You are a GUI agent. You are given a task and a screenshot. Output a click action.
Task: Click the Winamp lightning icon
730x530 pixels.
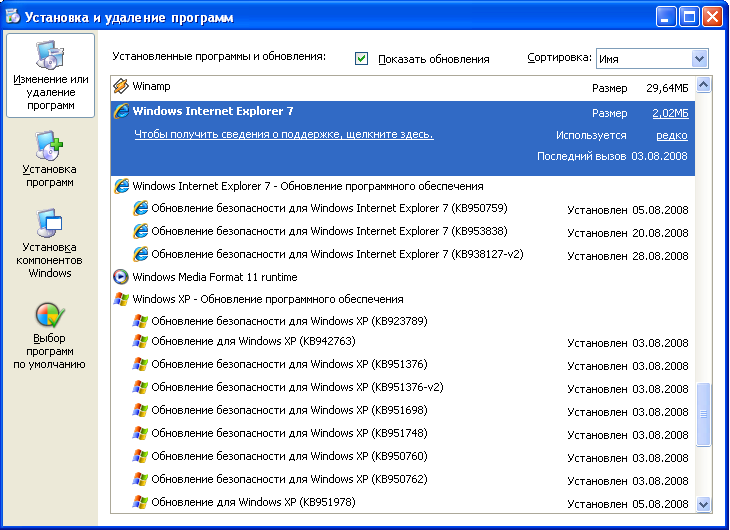(x=121, y=87)
